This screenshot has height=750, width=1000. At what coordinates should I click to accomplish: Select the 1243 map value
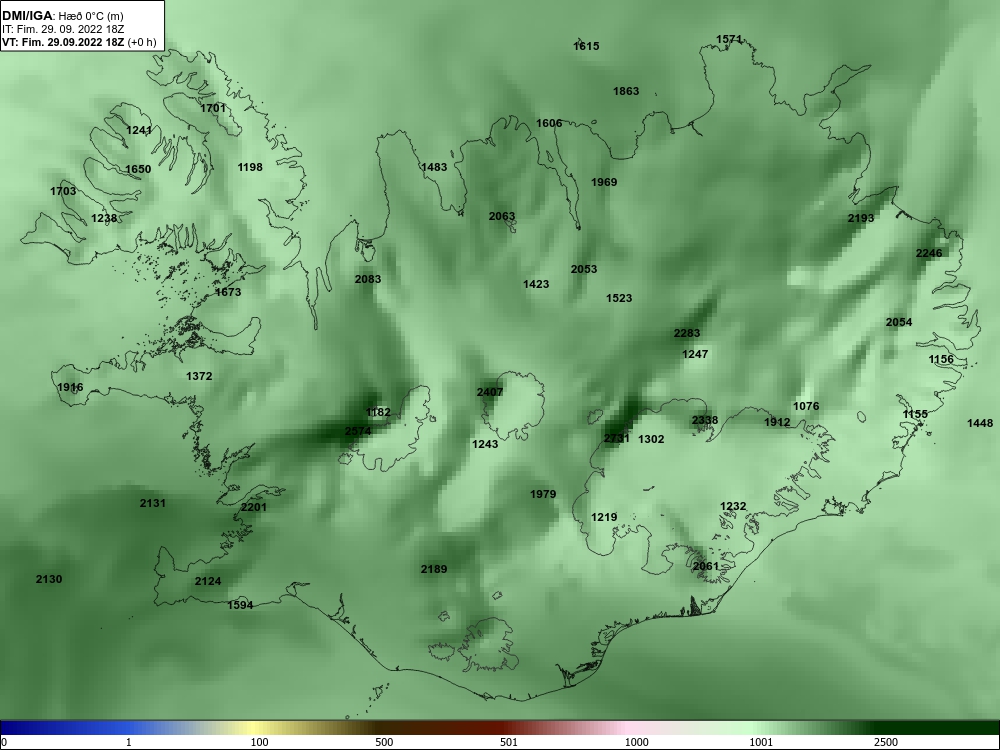485,444
